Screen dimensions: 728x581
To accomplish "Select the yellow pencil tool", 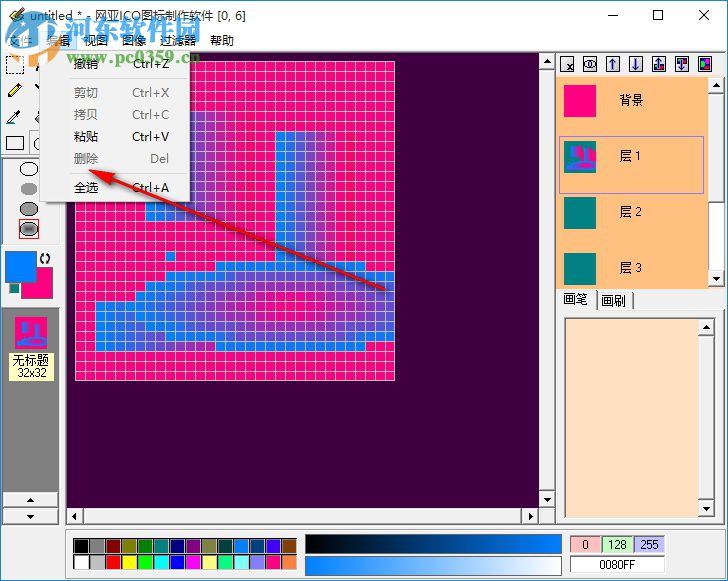I will [15, 90].
